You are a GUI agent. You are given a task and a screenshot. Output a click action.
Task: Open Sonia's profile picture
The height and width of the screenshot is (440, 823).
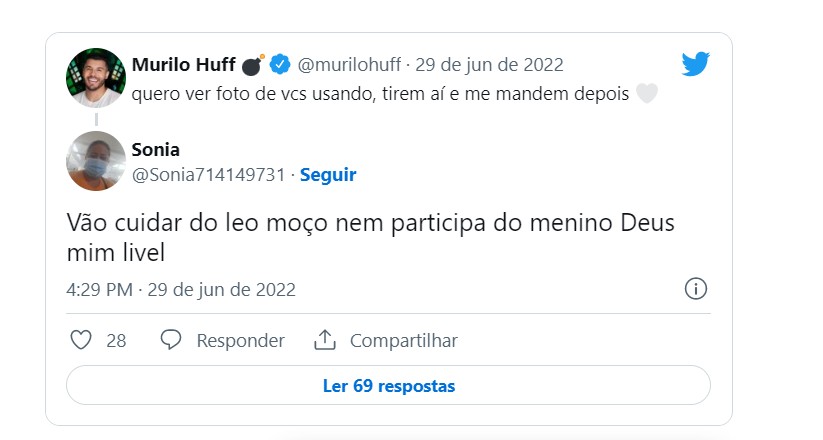click(x=96, y=161)
